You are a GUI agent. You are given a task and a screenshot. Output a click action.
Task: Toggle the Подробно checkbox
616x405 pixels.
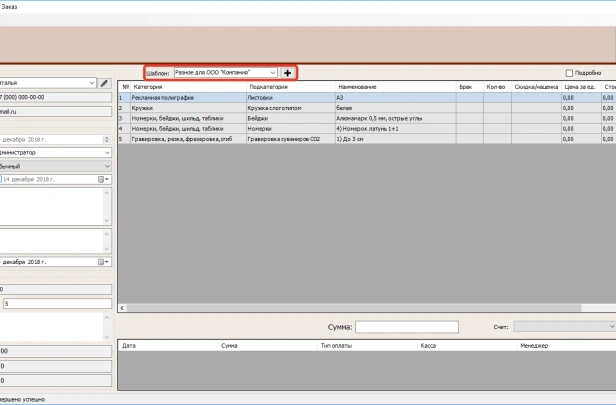pyautogui.click(x=570, y=73)
